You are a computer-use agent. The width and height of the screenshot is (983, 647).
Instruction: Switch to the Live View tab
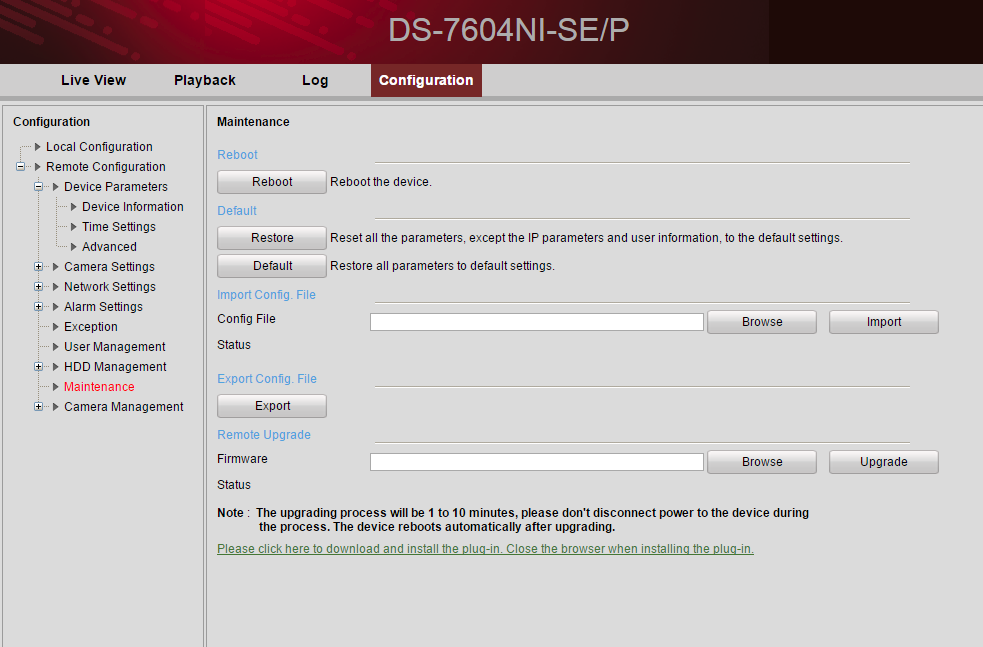click(x=93, y=80)
